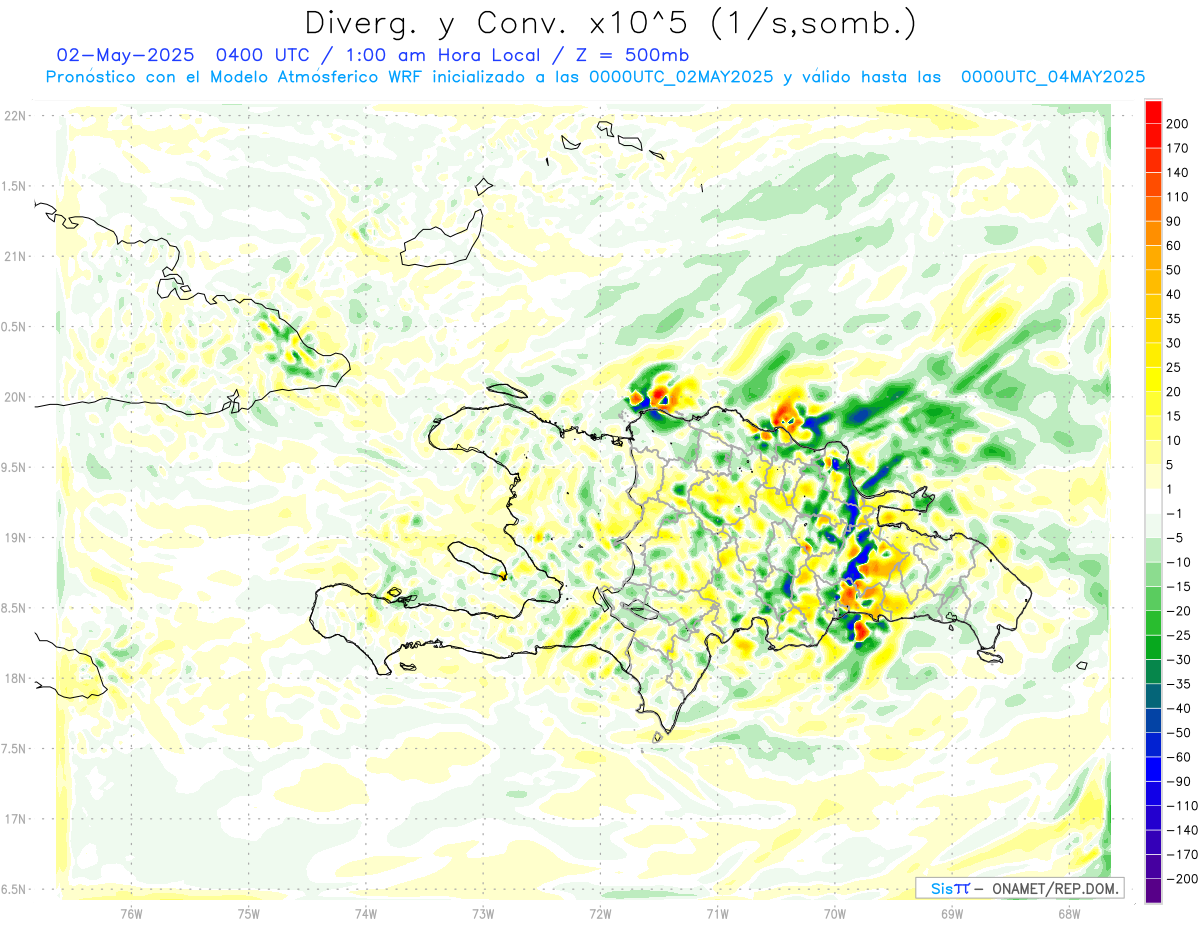This screenshot has height=927, width=1200.
Task: Click the truncated '1.5N' latitude label
Action: pos(14,187)
